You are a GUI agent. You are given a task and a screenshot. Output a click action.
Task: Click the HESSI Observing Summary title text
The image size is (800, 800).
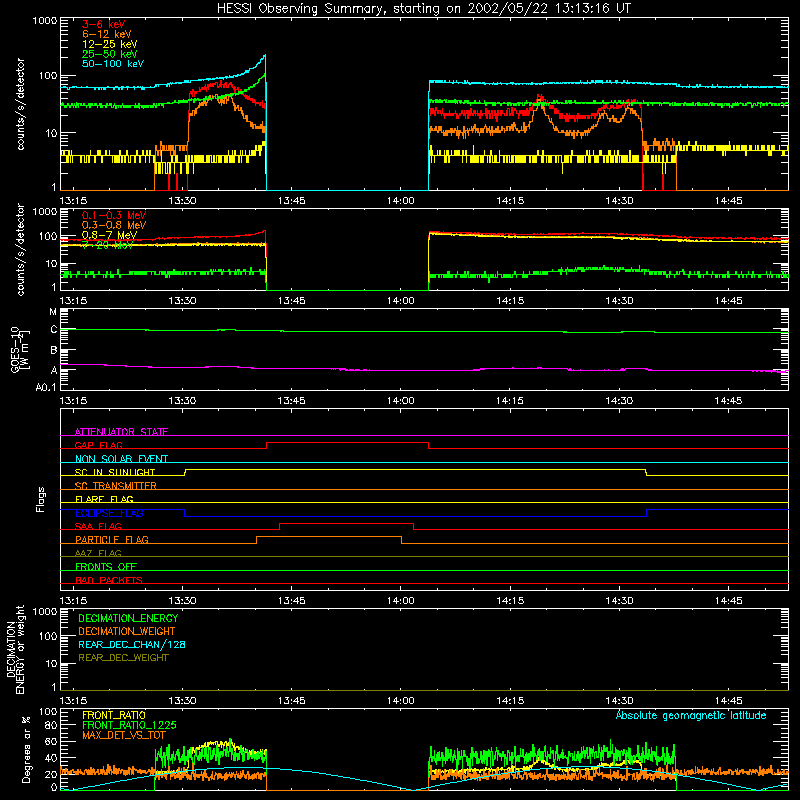(423, 9)
